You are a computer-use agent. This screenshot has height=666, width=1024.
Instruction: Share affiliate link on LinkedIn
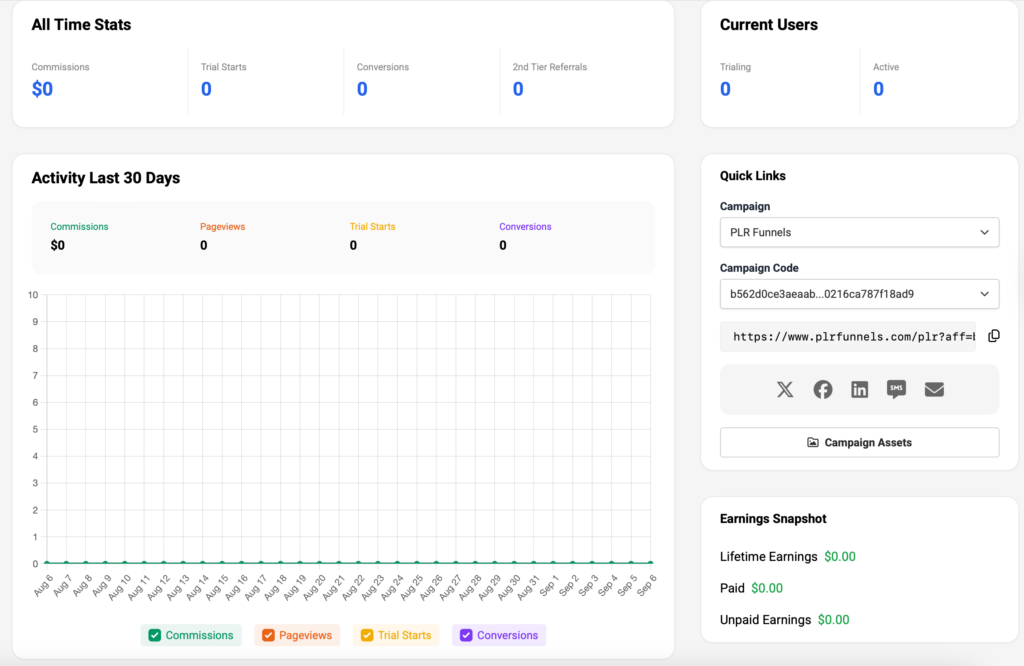tap(859, 389)
